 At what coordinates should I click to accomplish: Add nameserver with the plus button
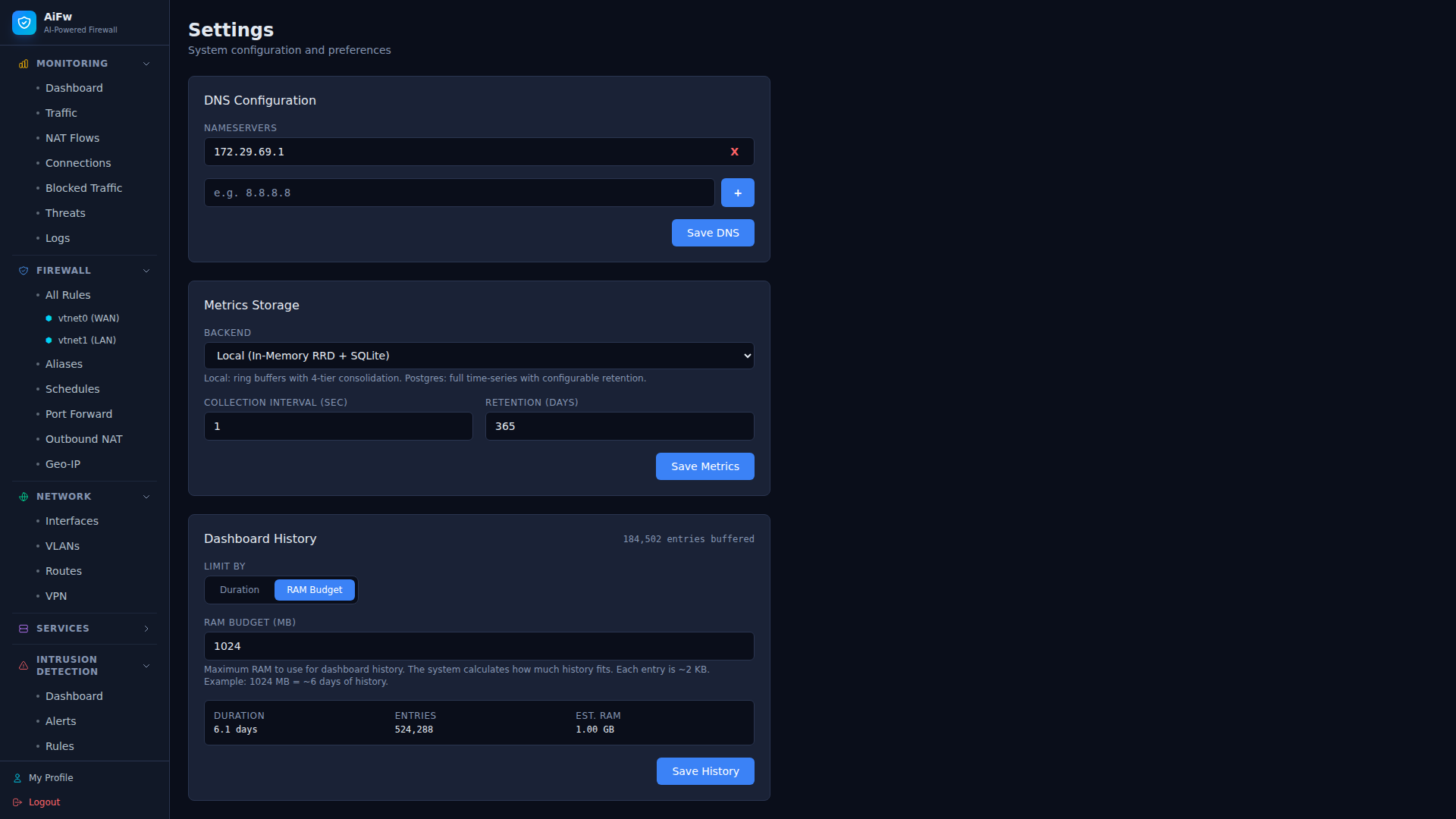pos(737,193)
